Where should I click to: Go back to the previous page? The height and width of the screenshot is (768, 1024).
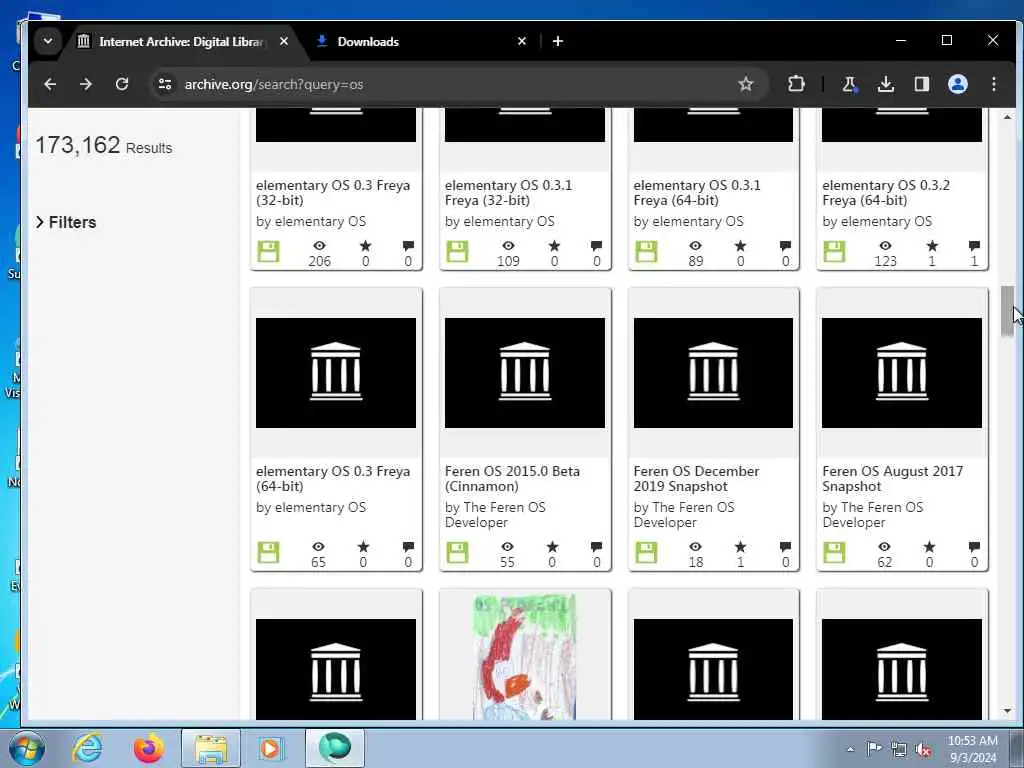[50, 84]
